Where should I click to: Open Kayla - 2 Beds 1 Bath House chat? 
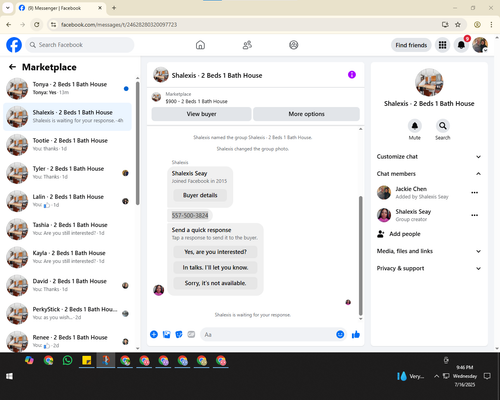coord(67,257)
